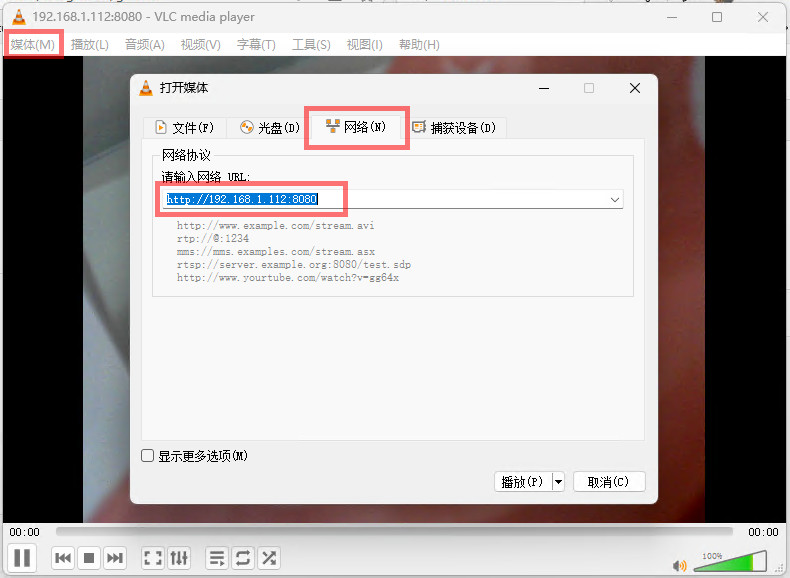The width and height of the screenshot is (790, 578).
Task: Toggle random shuffle playback
Action: pyautogui.click(x=269, y=558)
